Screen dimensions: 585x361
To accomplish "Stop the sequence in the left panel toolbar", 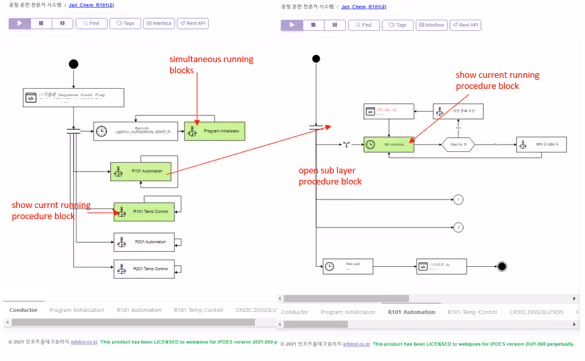I will 41,23.
